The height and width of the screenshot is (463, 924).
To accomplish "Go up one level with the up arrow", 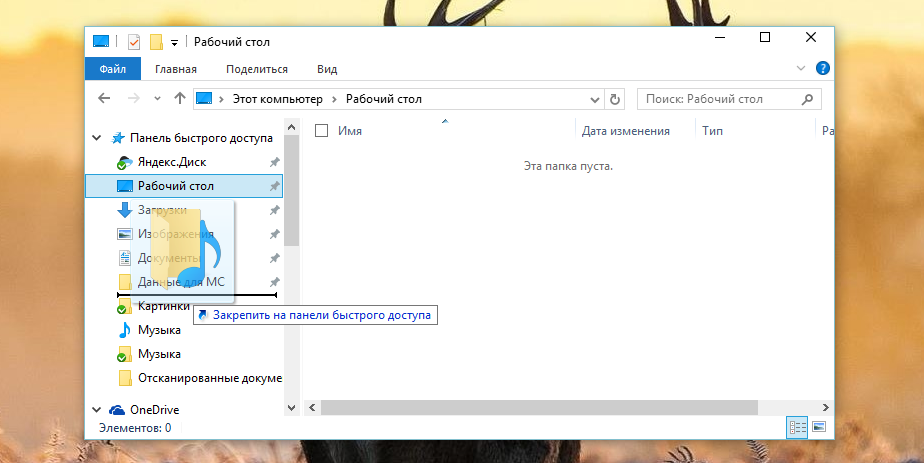I will 180,98.
